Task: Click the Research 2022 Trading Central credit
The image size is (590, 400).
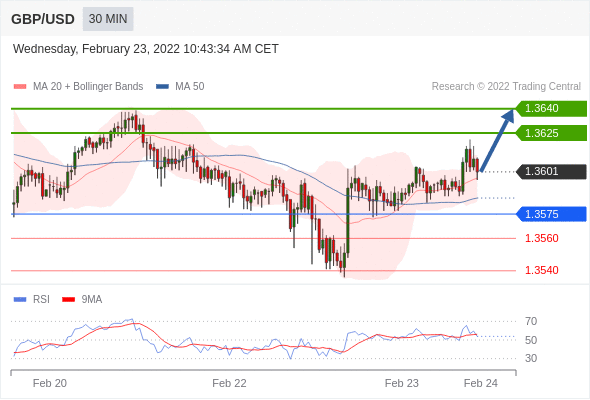Action: point(506,87)
